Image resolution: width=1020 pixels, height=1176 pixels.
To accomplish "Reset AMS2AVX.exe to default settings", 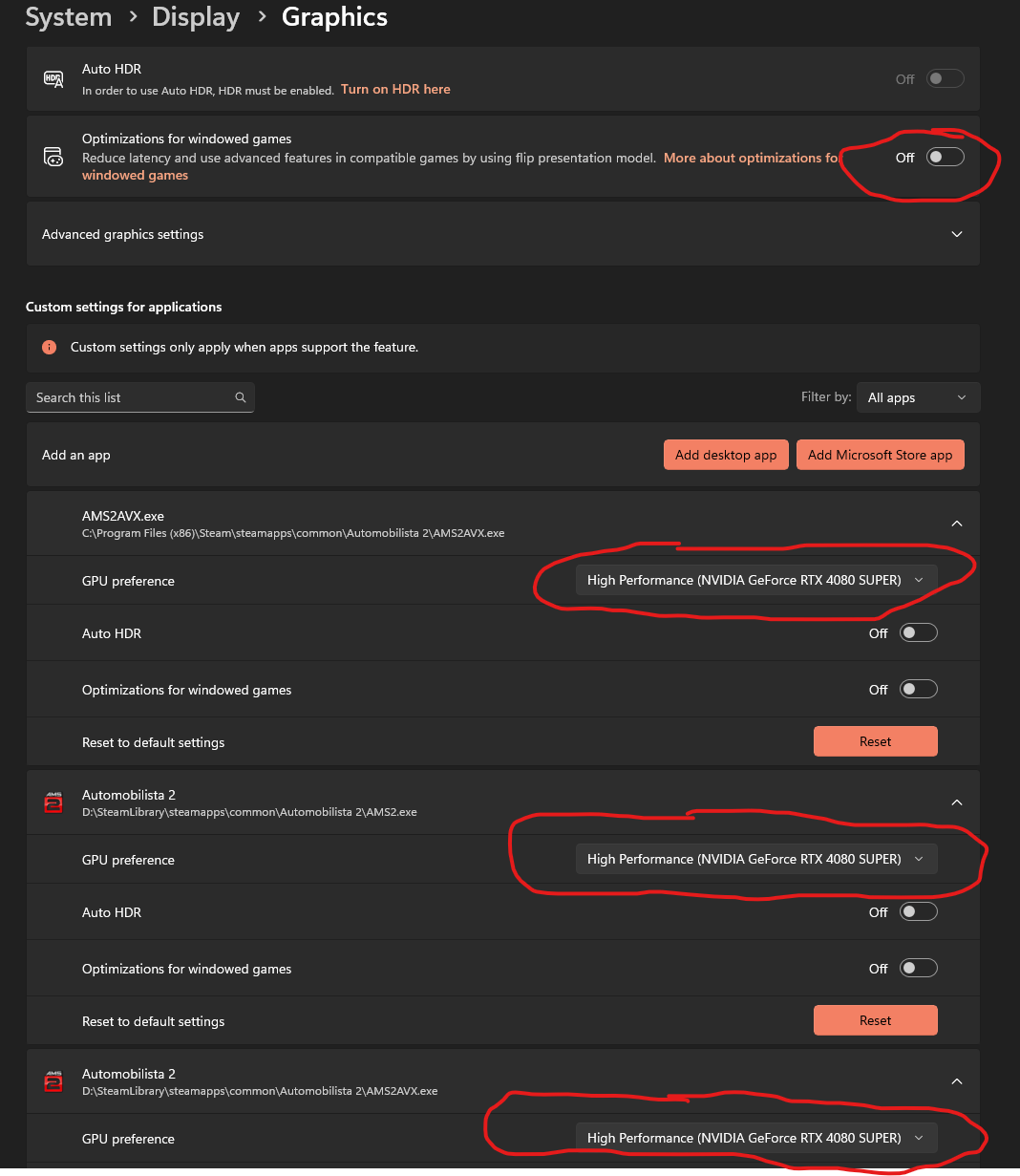I will click(x=875, y=741).
